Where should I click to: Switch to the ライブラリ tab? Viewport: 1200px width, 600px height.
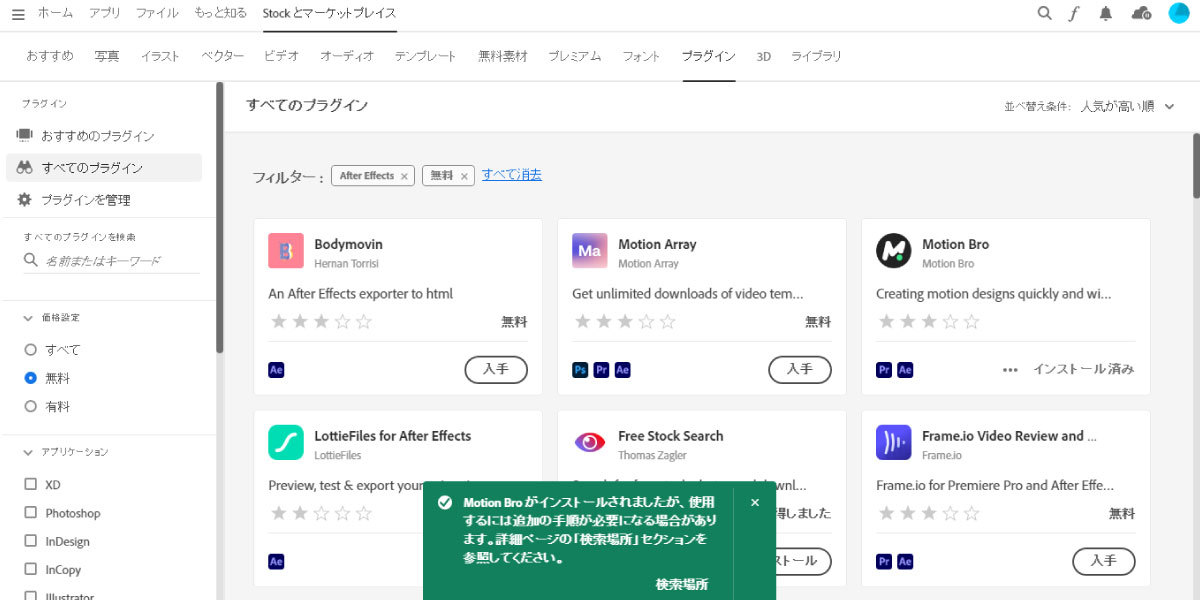(816, 56)
